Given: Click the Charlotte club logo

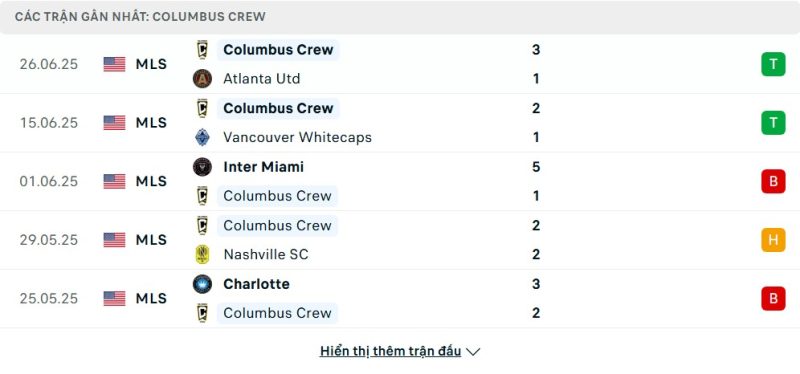Looking at the screenshot, I should 202,284.
